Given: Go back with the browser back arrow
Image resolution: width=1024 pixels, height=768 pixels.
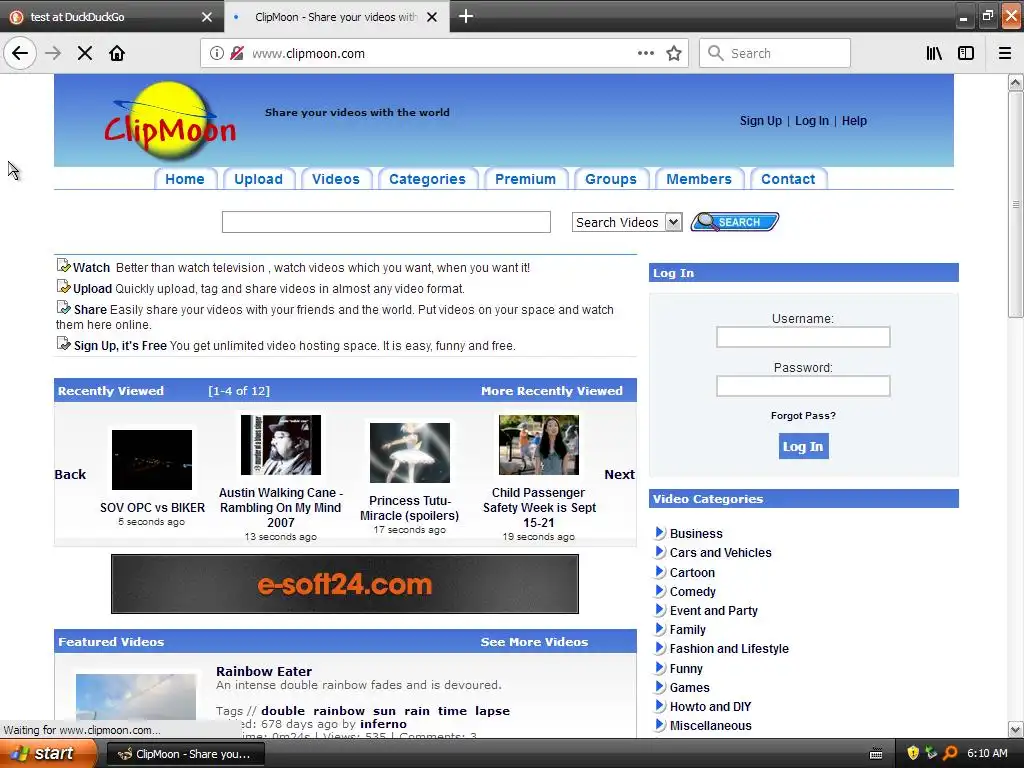Looking at the screenshot, I should pyautogui.click(x=20, y=53).
